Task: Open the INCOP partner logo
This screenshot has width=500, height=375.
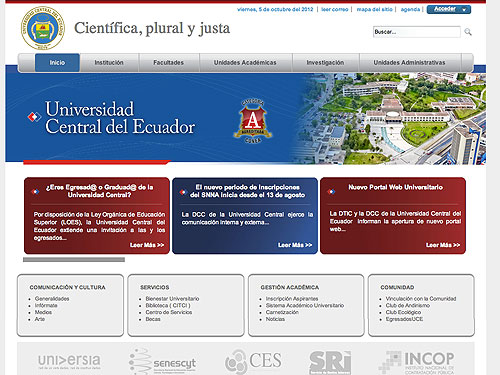Action: 416,363
